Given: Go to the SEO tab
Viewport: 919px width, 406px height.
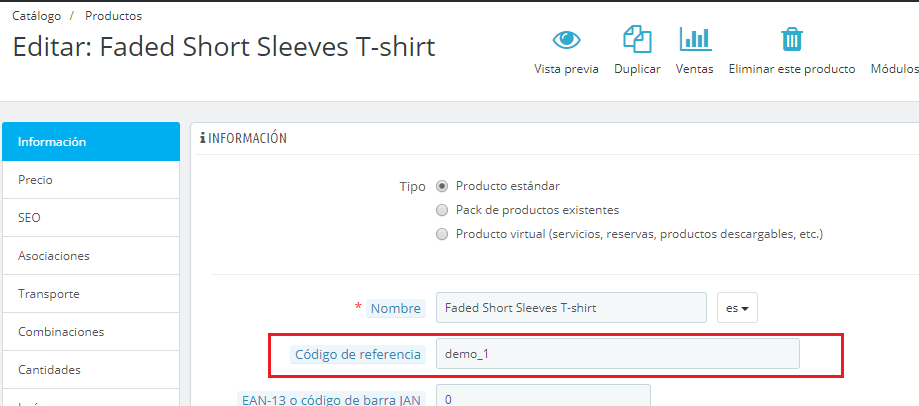Looking at the screenshot, I should pos(90,218).
